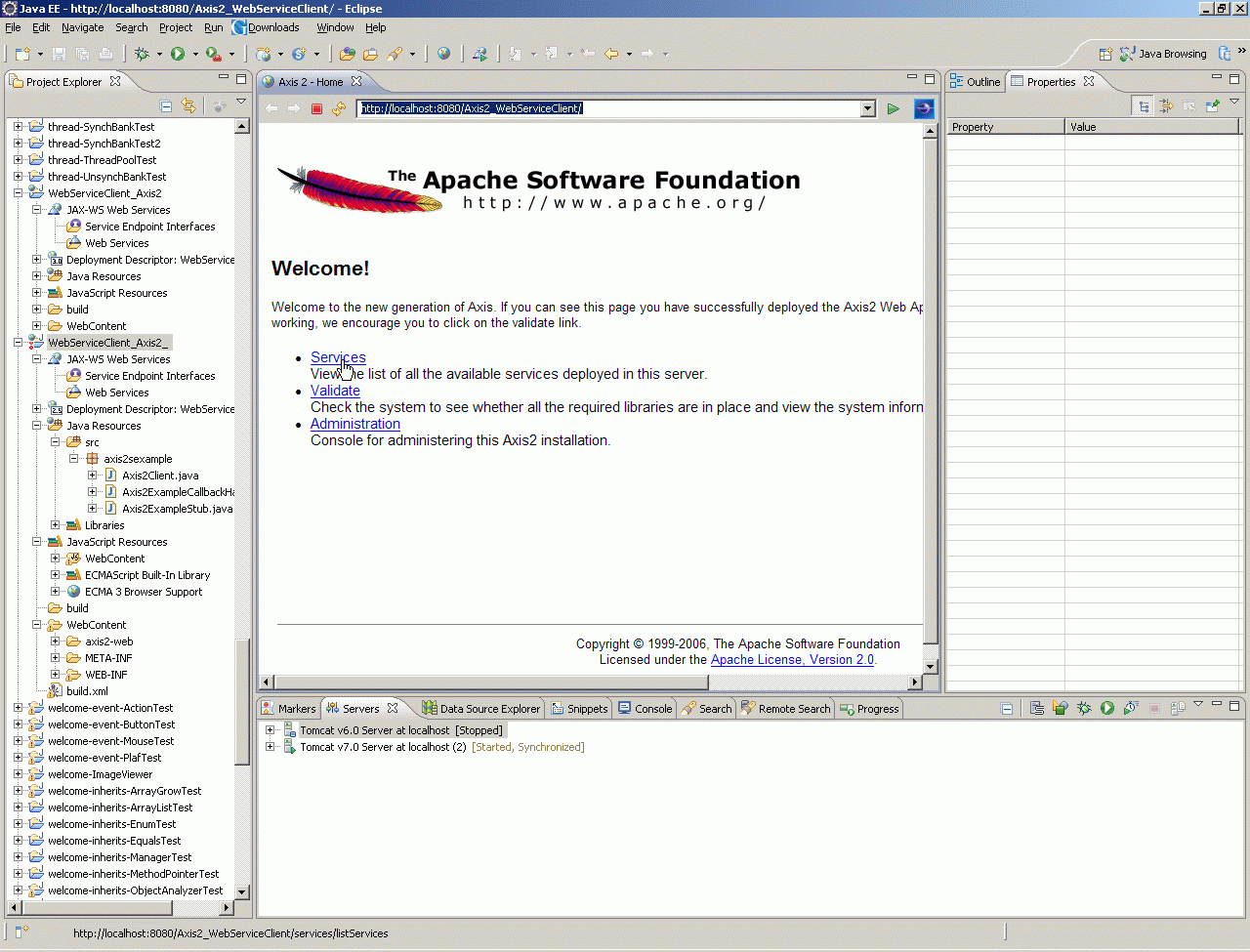
Task: Expand the welcome-event-ActionTest project
Action: tap(19, 708)
